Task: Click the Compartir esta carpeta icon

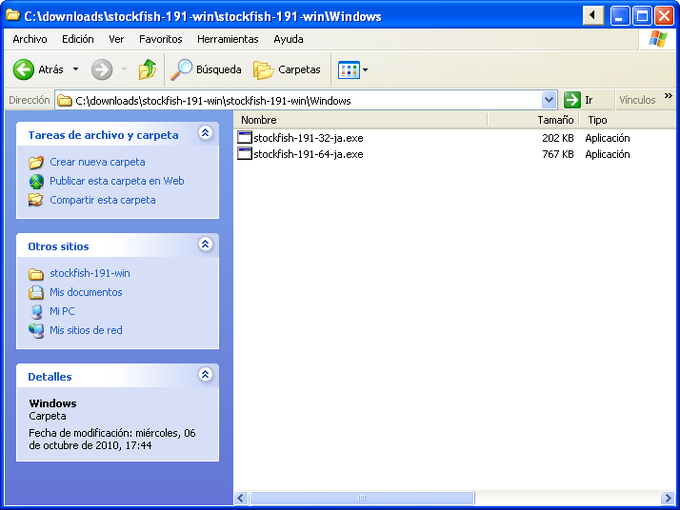Action: 36,200
